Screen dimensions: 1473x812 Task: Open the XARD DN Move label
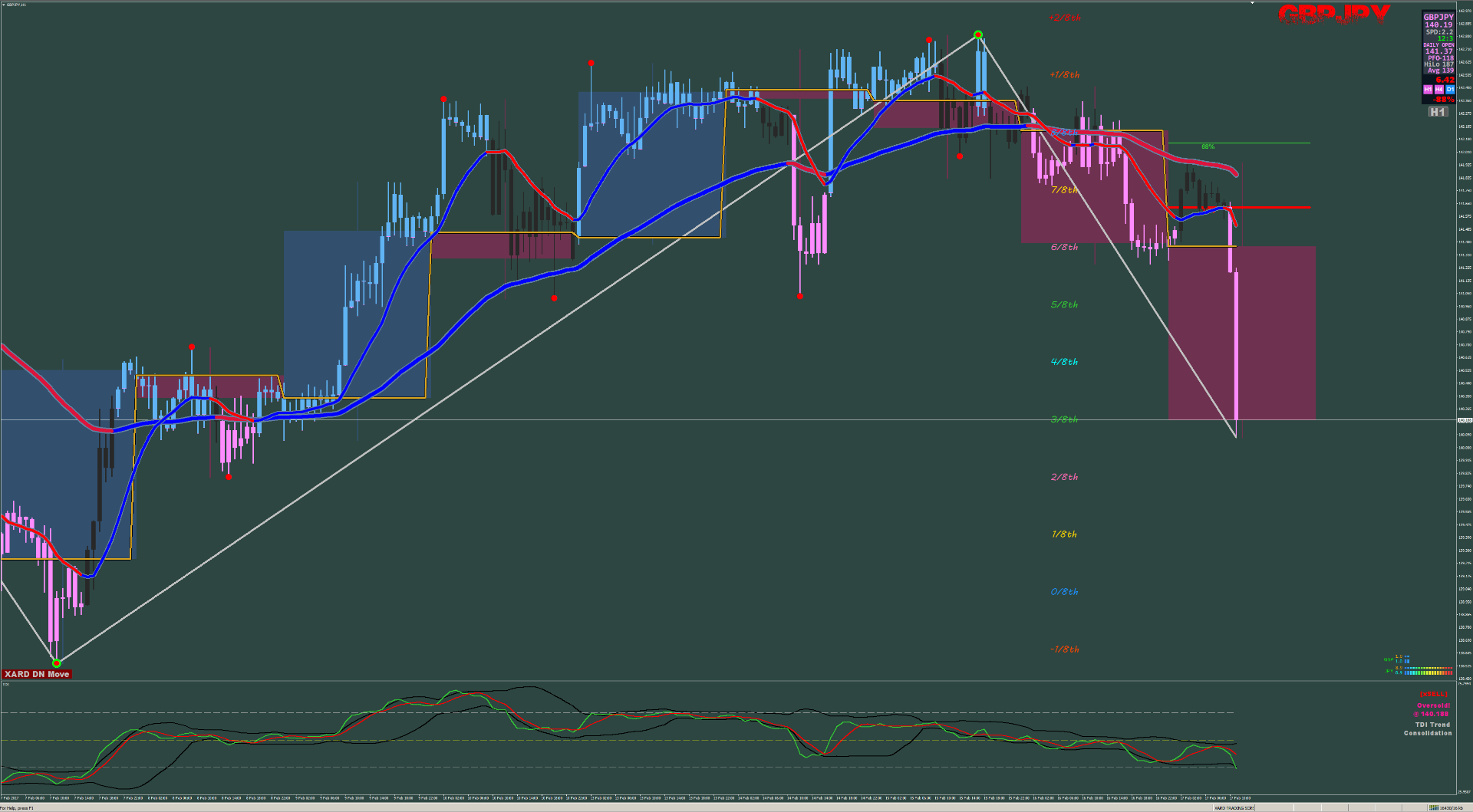click(x=37, y=674)
